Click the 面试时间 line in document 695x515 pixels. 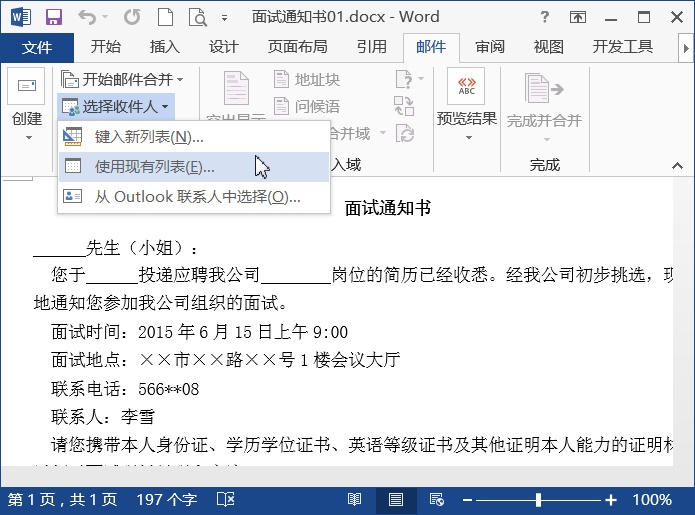[x=199, y=332]
